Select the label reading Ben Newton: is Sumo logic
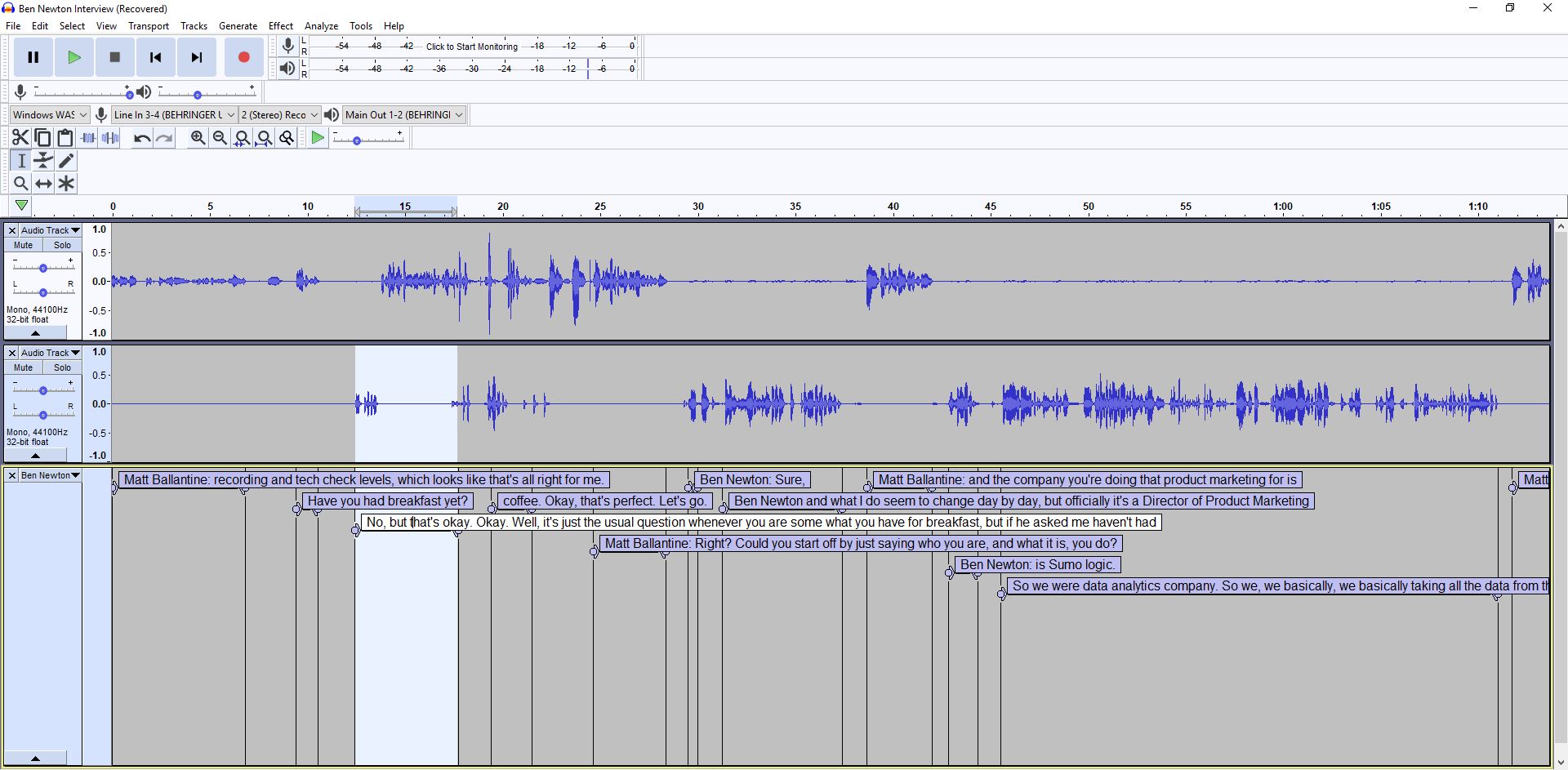1568x770 pixels. 1037,564
